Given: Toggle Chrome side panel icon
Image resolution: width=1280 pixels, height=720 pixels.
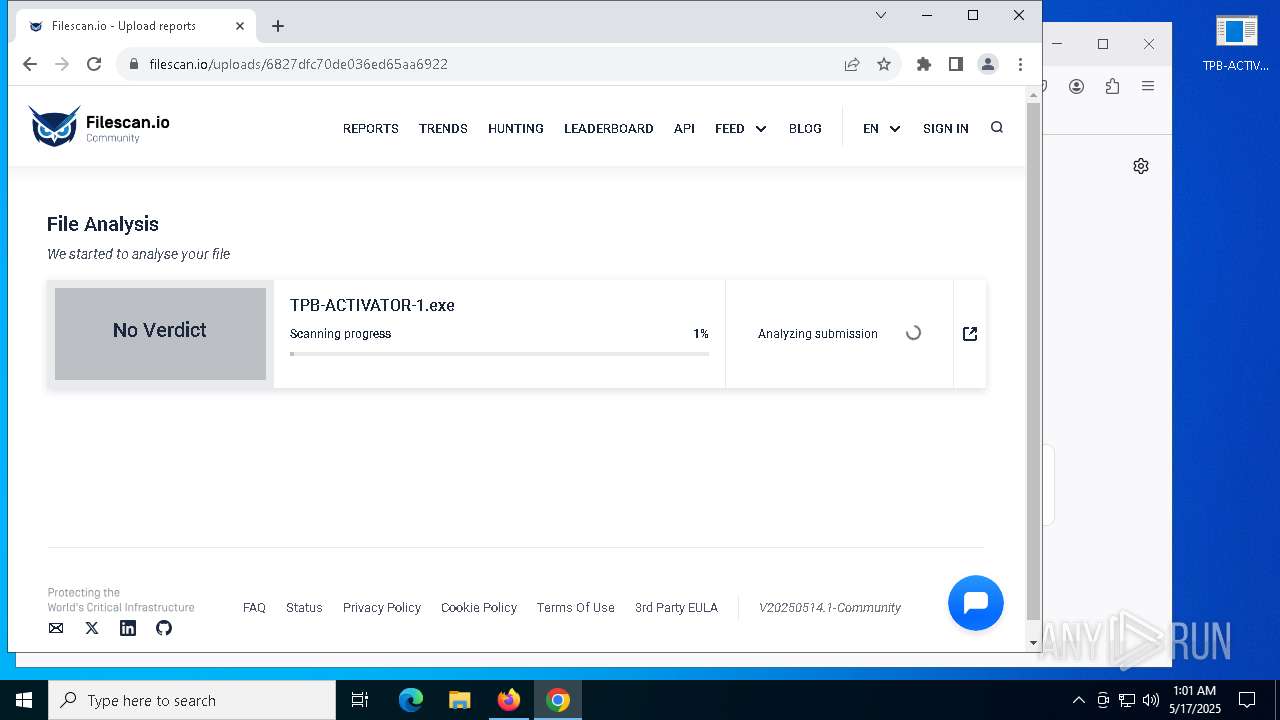Looking at the screenshot, I should coord(956,64).
